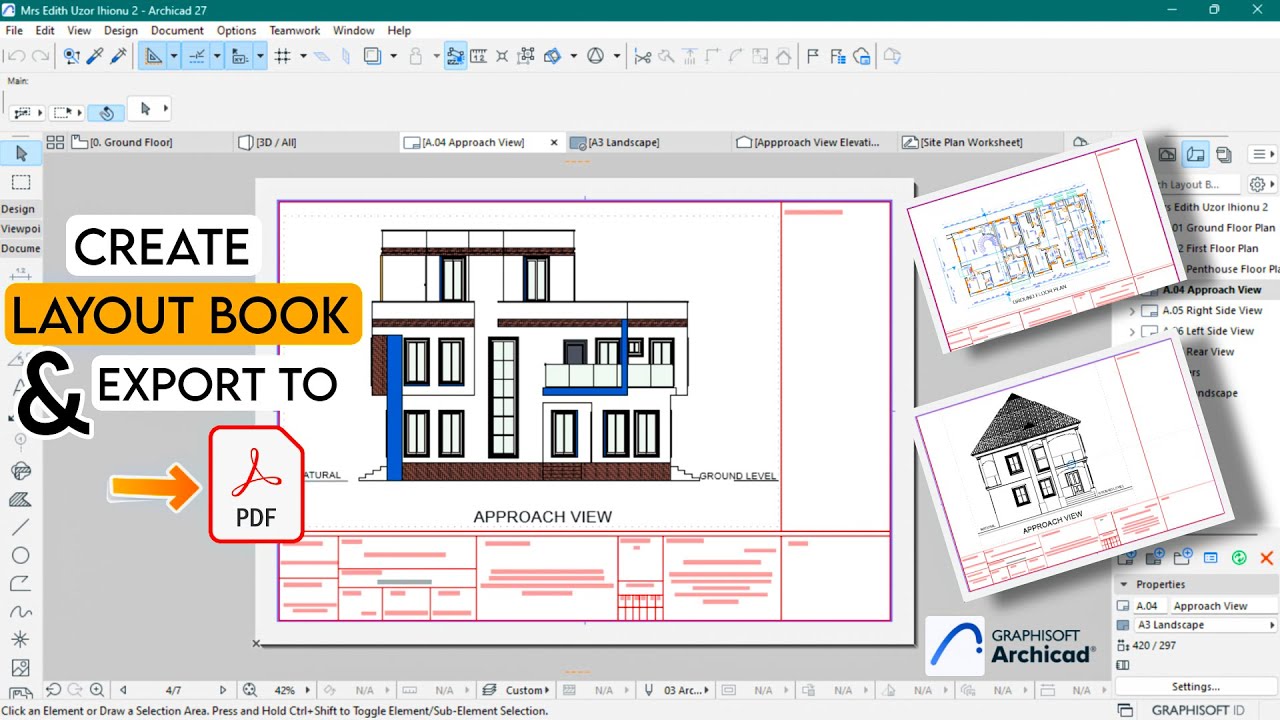The height and width of the screenshot is (720, 1280).
Task: Click the Redo arrow in toolbar
Action: pyautogui.click(x=40, y=56)
